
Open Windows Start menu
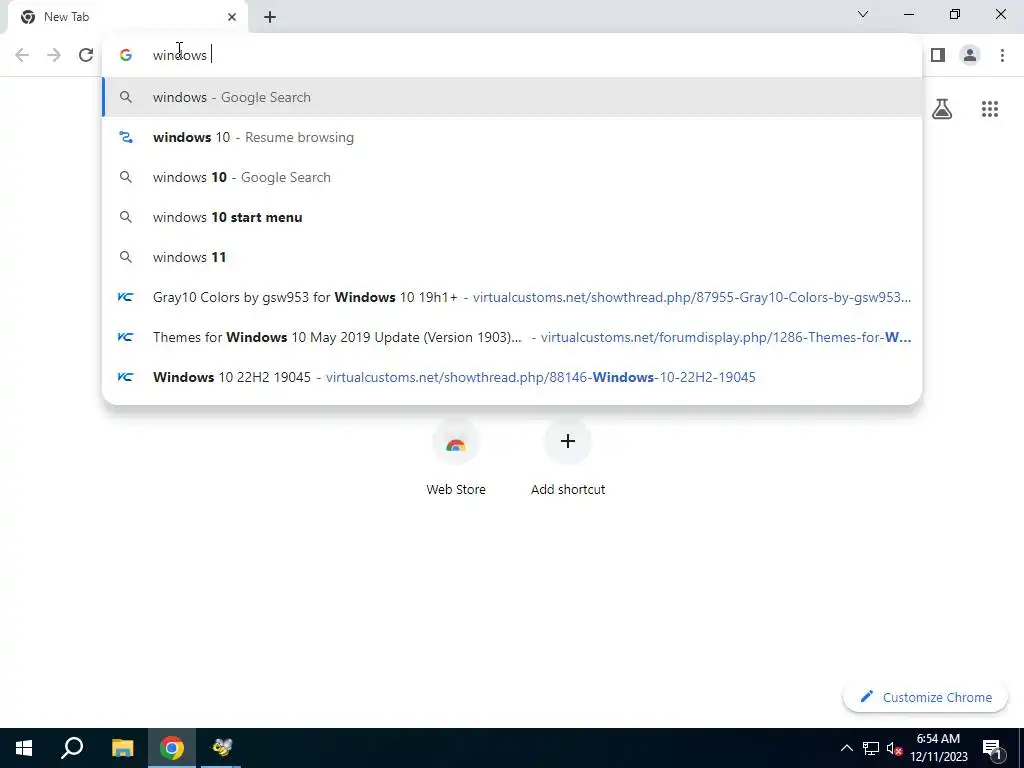24,748
